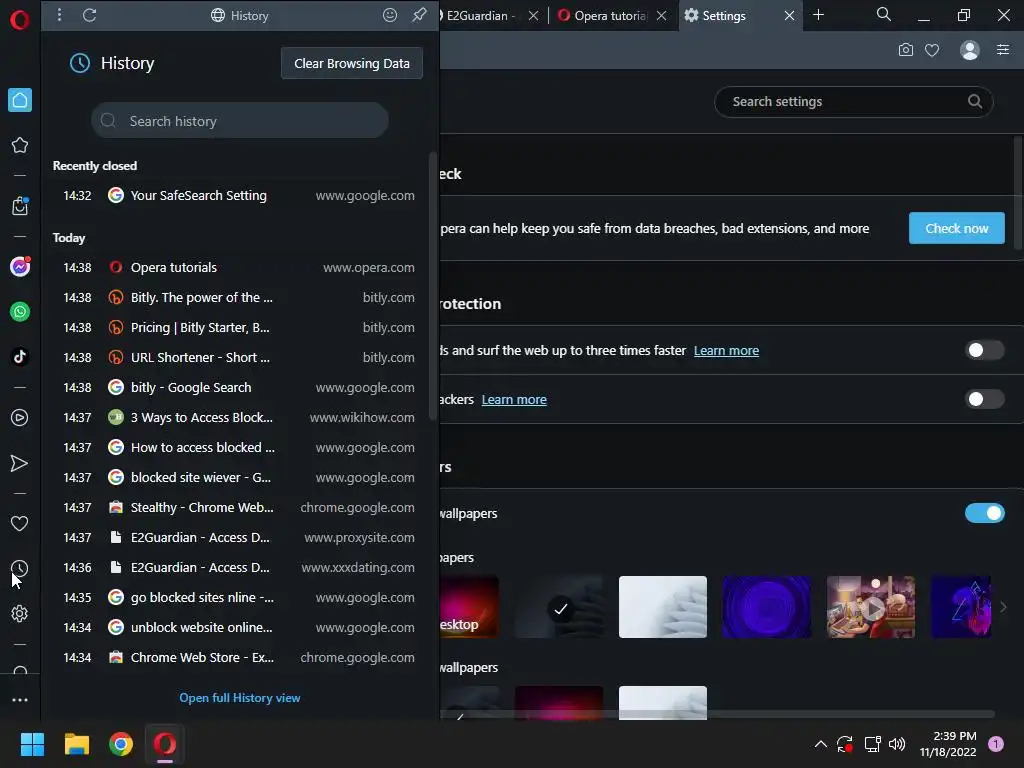Open Your SafeSearch Setting history entry

(239, 195)
